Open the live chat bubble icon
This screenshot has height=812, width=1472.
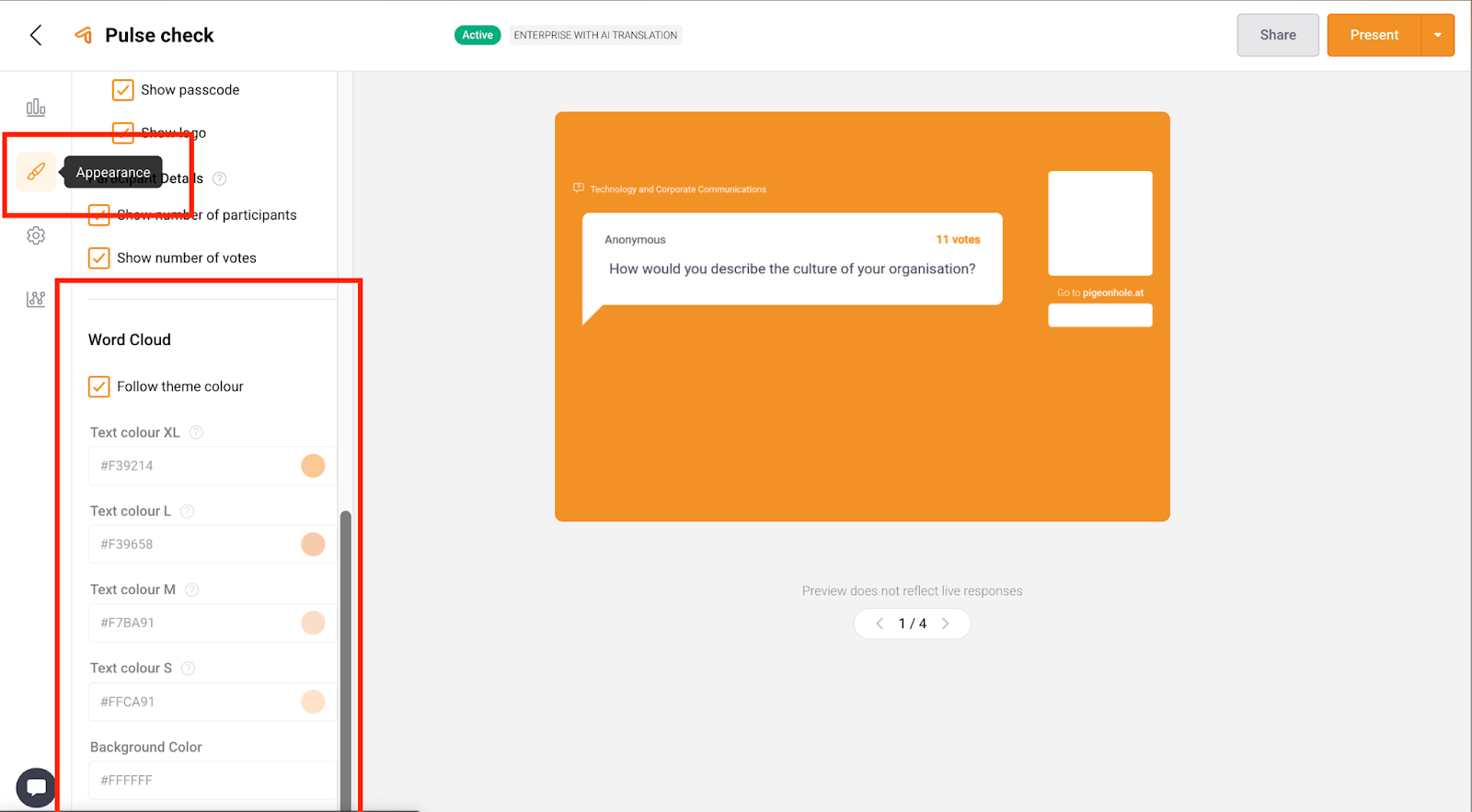pyautogui.click(x=36, y=787)
